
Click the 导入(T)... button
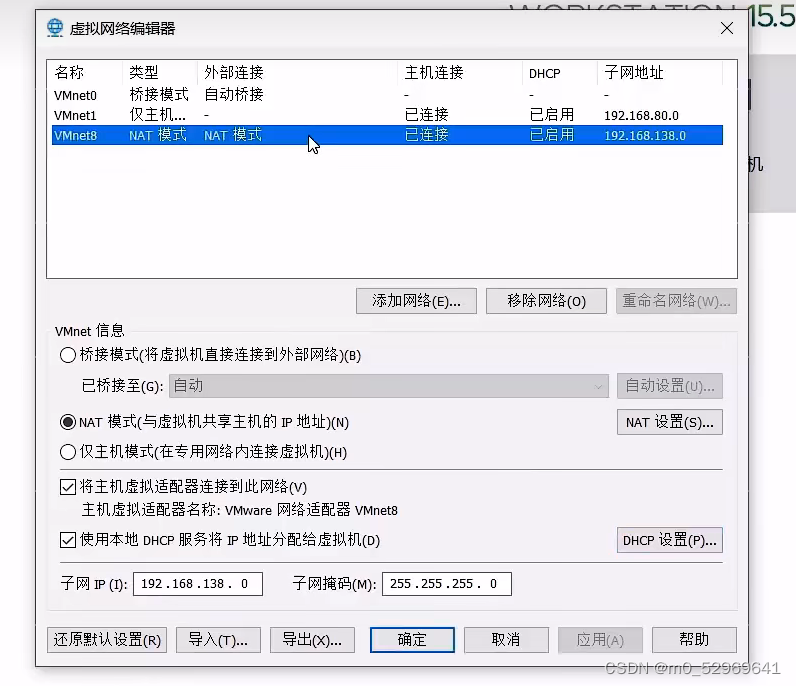[218, 640]
